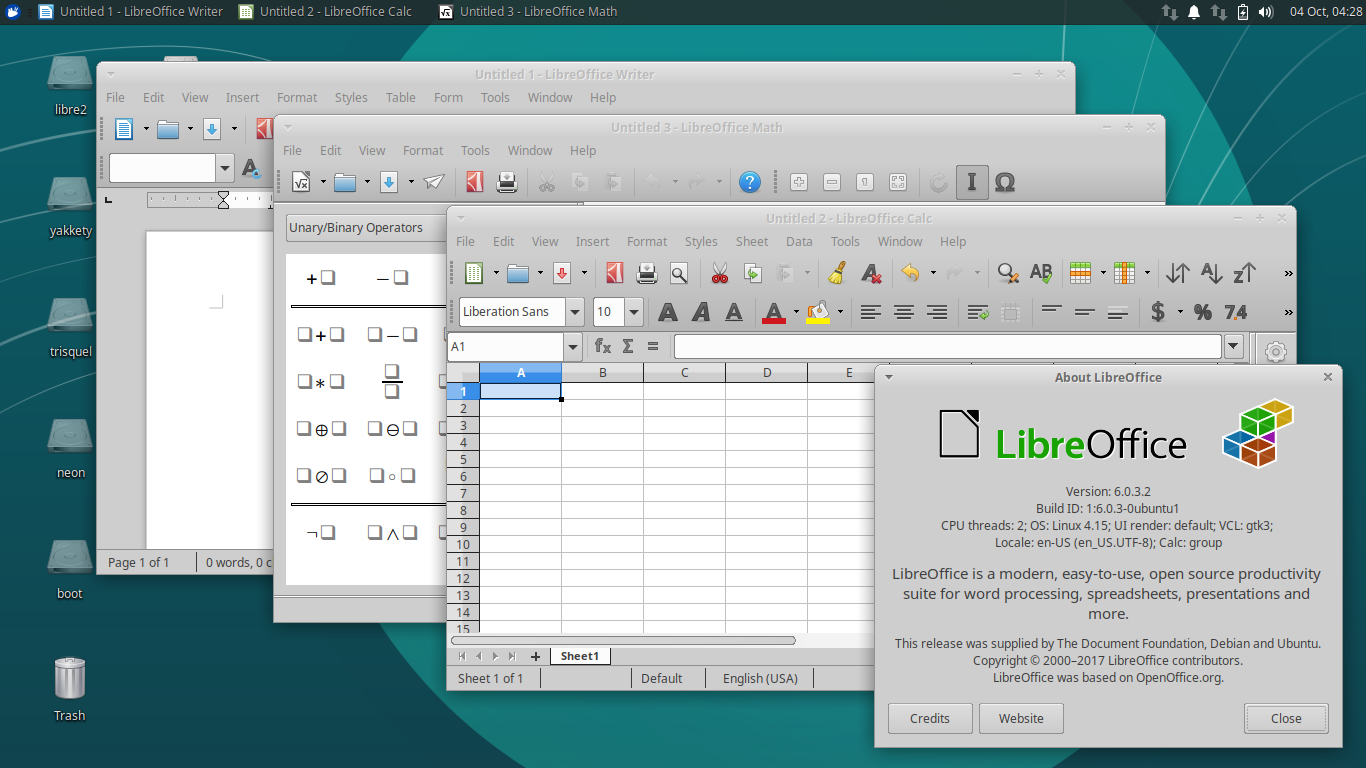
Task: Click Clear Direct Formatting icon in Calc
Action: (870, 273)
